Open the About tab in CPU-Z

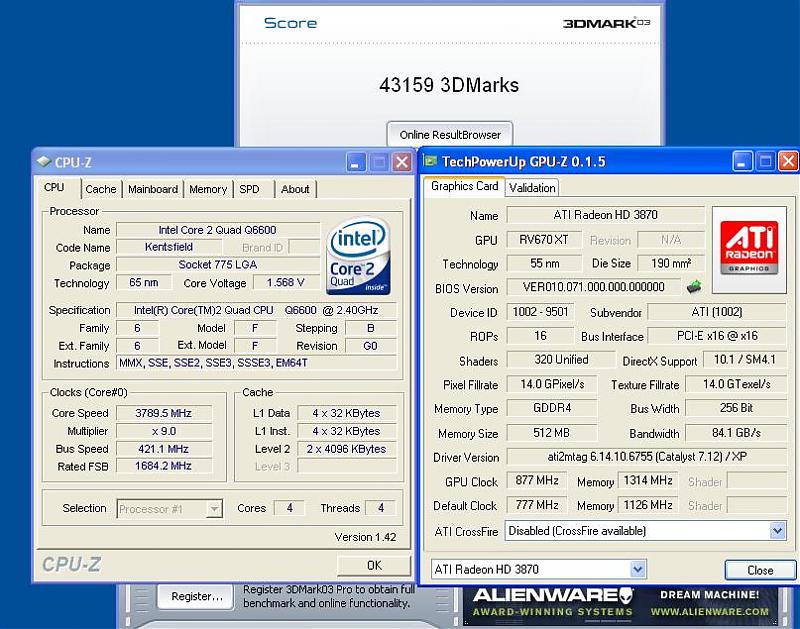(295, 189)
